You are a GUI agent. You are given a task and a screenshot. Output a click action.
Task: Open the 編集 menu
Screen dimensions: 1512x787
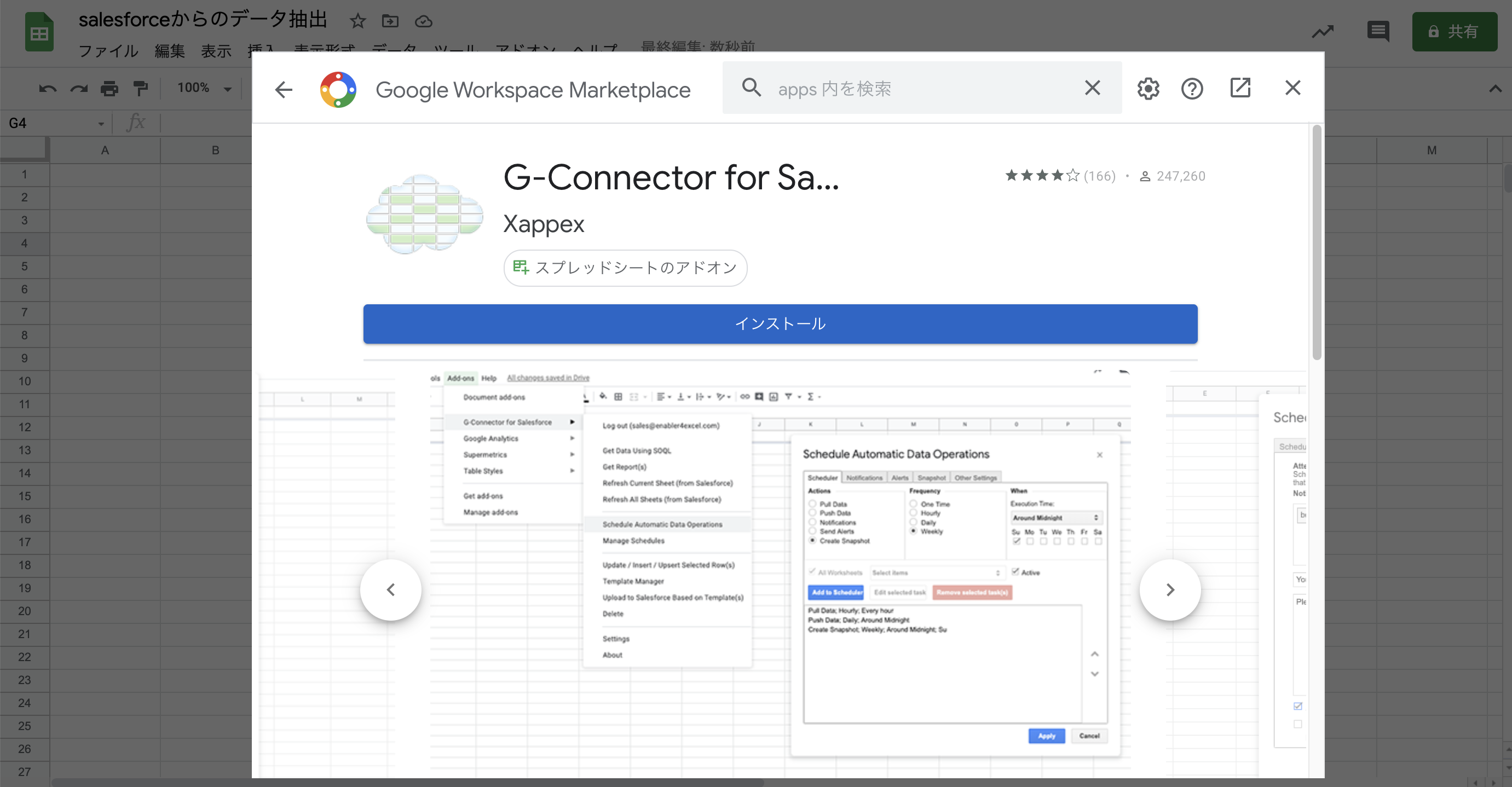click(169, 51)
